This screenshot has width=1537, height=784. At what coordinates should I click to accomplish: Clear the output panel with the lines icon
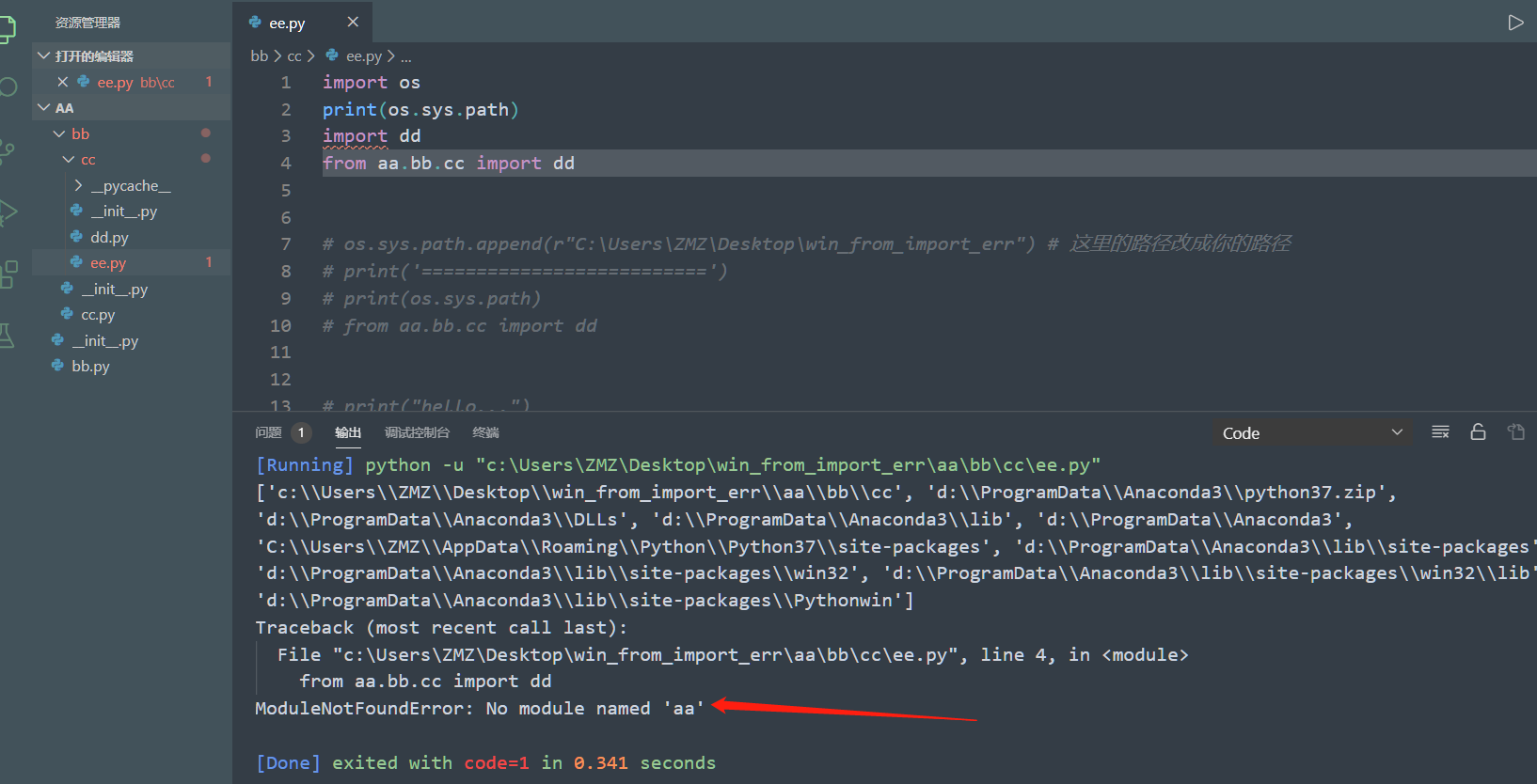coord(1440,432)
